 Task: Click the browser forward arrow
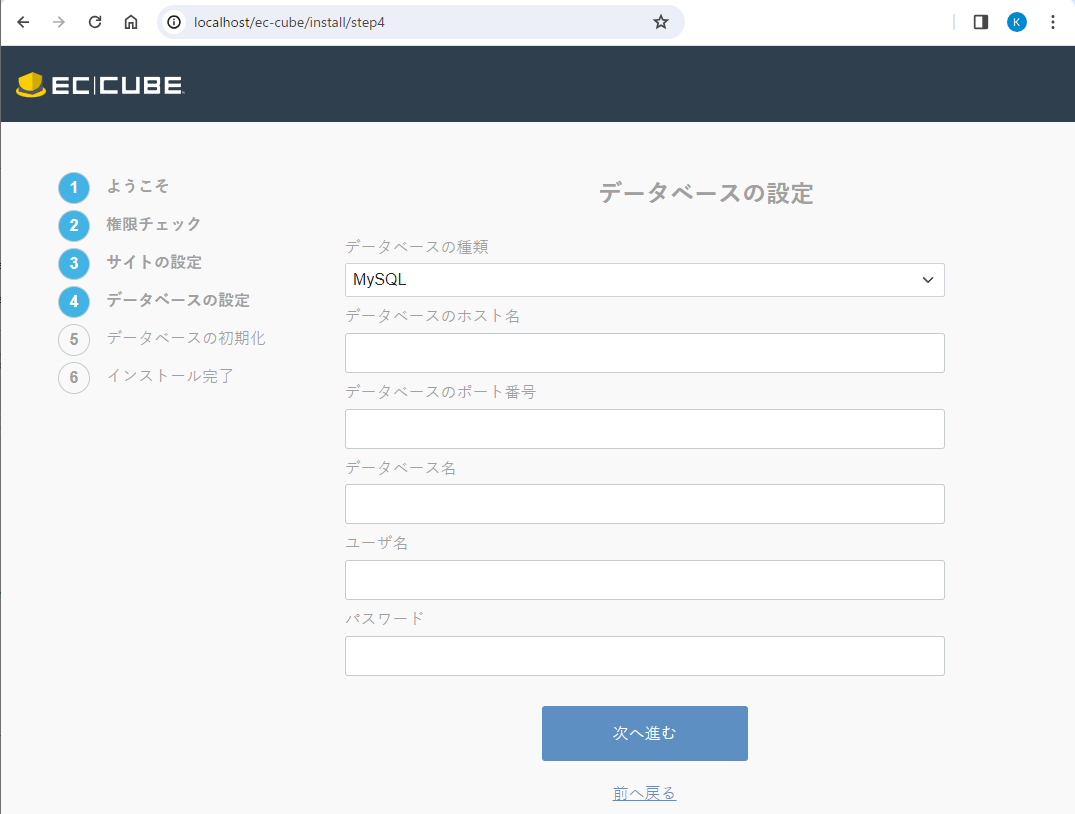click(x=59, y=22)
